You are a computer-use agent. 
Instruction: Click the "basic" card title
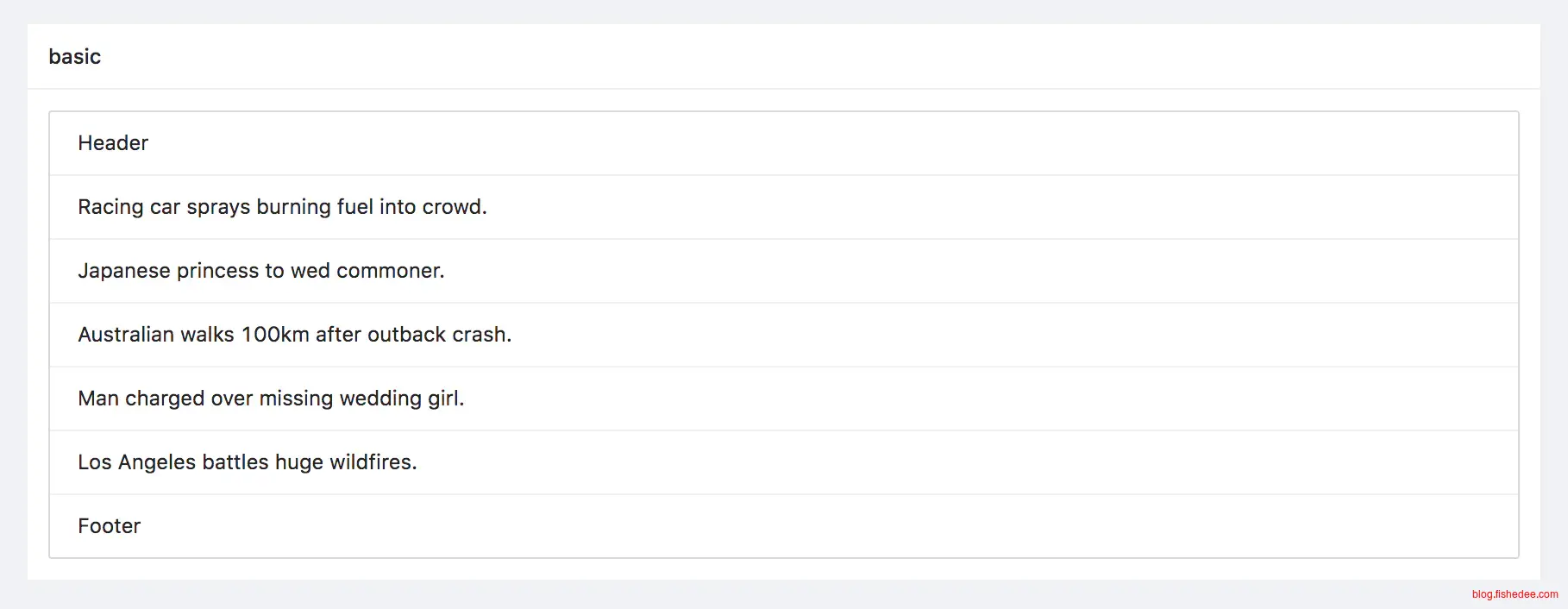pos(75,57)
